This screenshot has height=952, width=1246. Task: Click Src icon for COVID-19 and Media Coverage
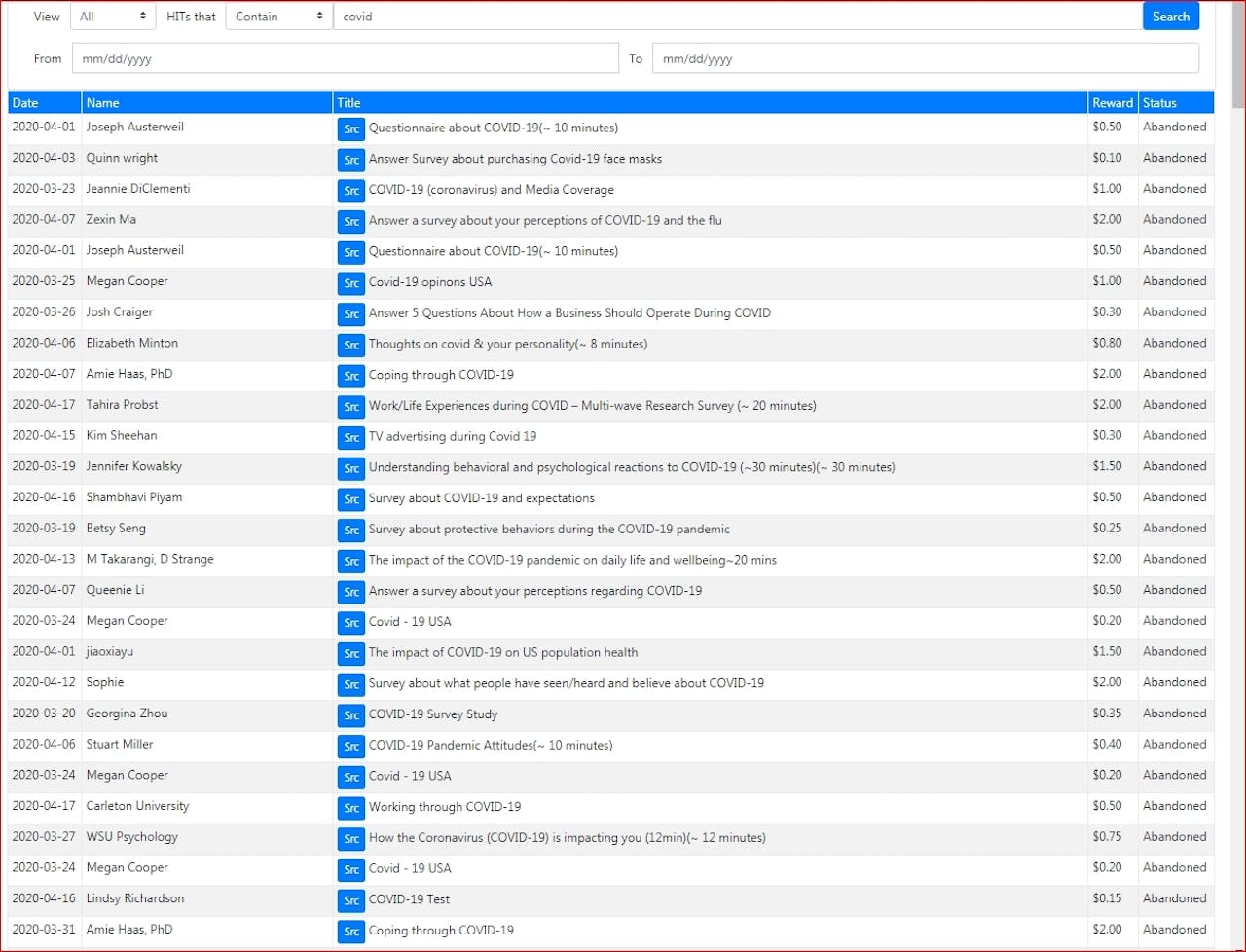[351, 190]
